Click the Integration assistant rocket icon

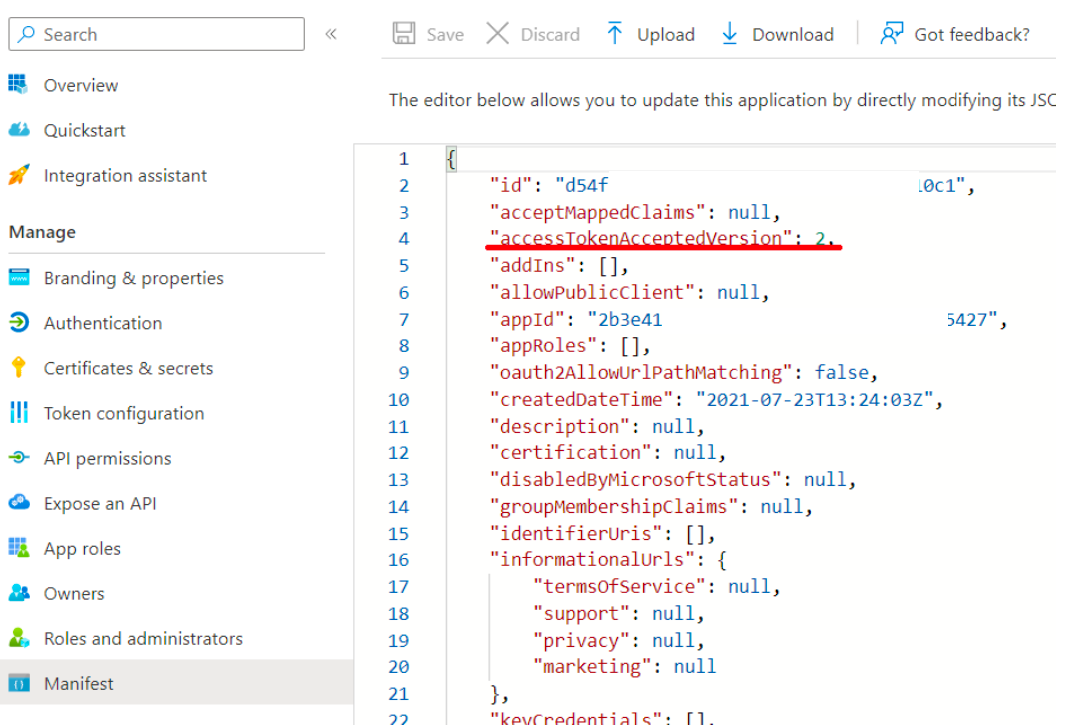tap(18, 175)
